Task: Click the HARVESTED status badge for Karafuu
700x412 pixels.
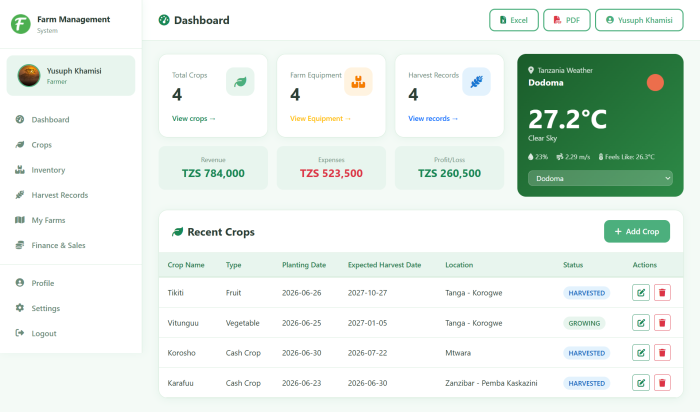Action: click(586, 383)
